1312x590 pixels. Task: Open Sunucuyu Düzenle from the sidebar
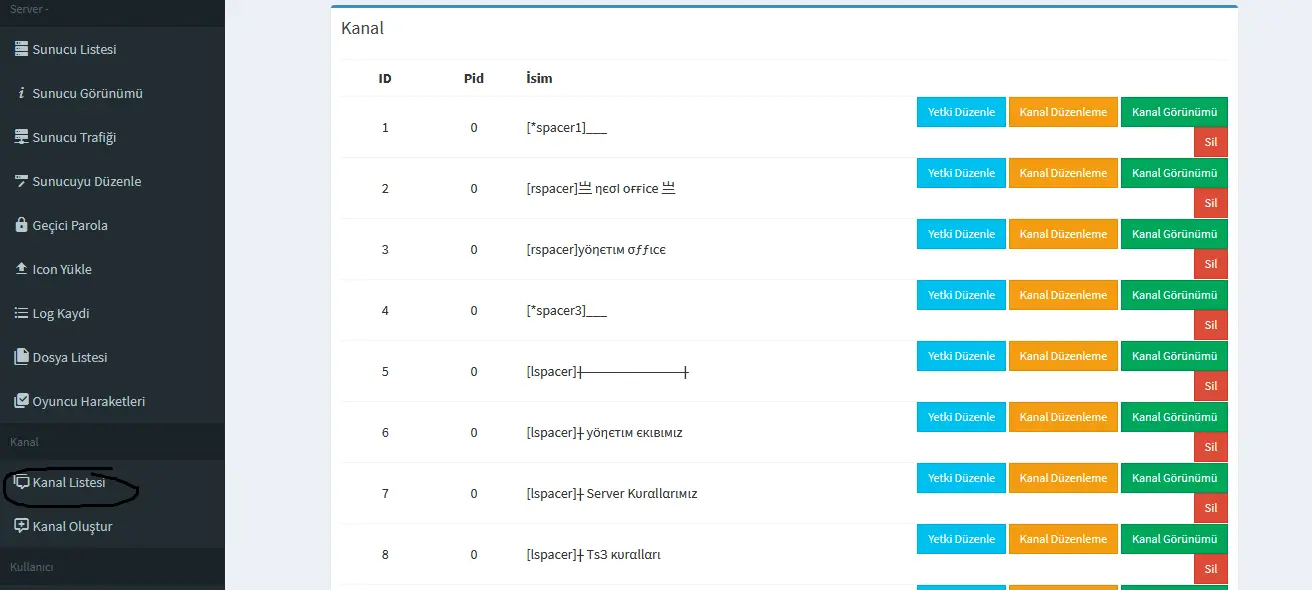point(86,181)
